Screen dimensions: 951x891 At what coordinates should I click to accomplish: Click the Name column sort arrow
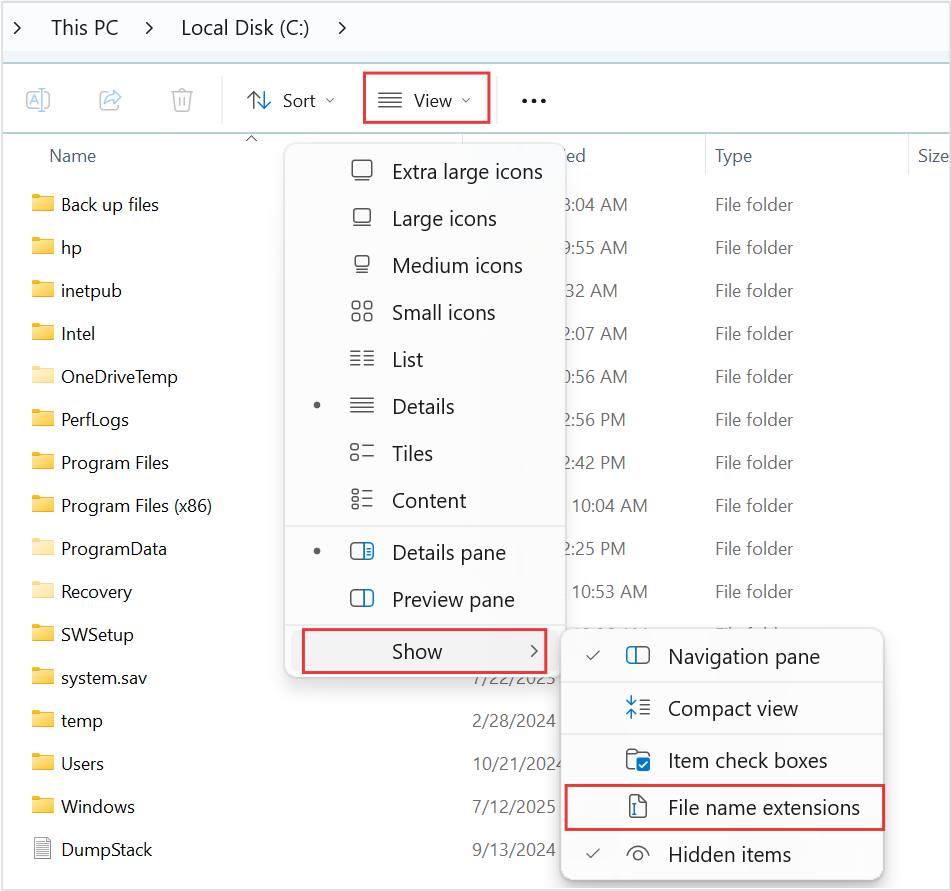[x=251, y=139]
